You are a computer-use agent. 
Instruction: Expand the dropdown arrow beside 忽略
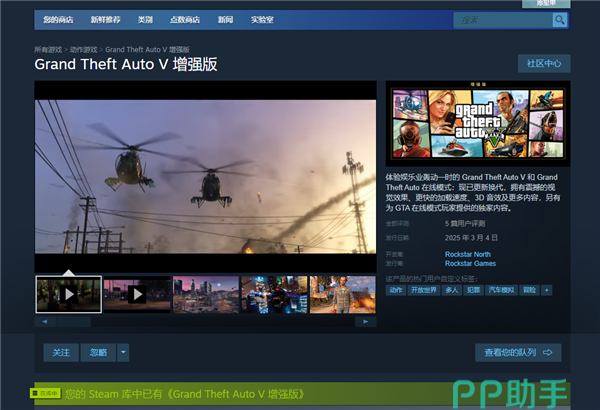coord(123,353)
